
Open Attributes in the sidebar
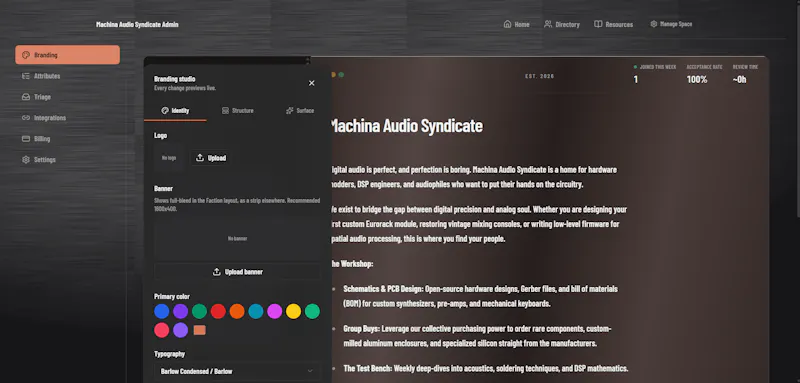(x=67, y=76)
